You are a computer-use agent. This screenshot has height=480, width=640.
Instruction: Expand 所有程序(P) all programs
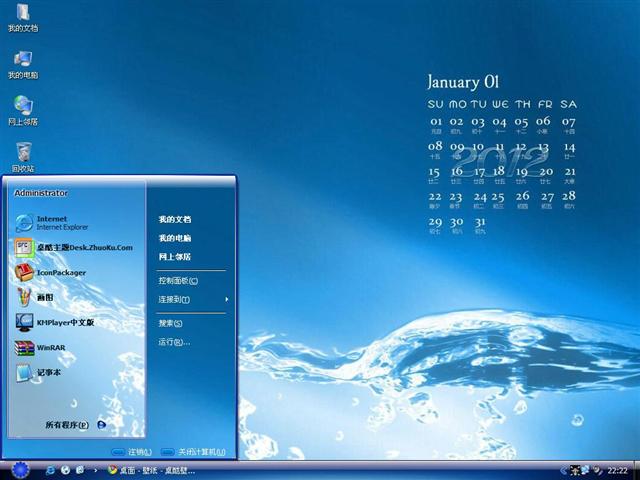(76, 425)
